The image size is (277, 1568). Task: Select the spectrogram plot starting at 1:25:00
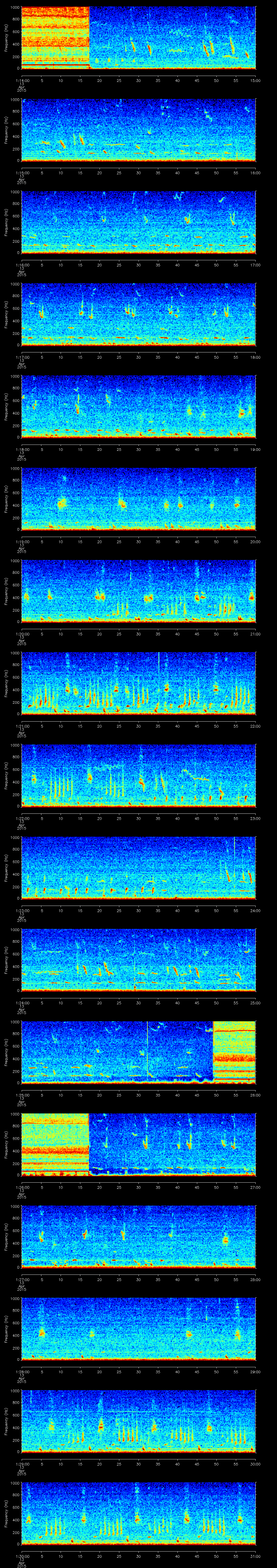click(138, 1052)
